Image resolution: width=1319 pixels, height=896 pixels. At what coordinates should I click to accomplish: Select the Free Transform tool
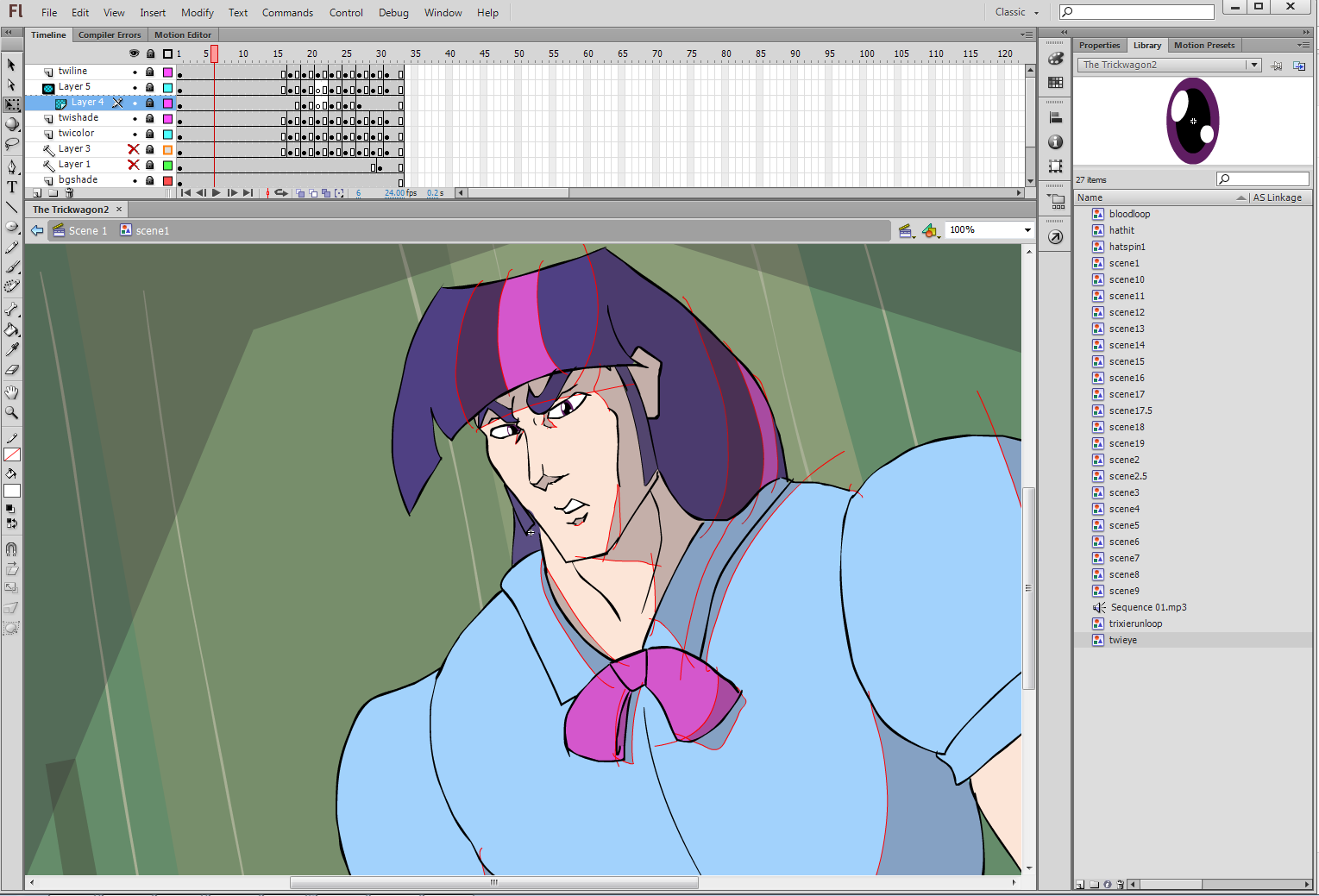pos(11,104)
